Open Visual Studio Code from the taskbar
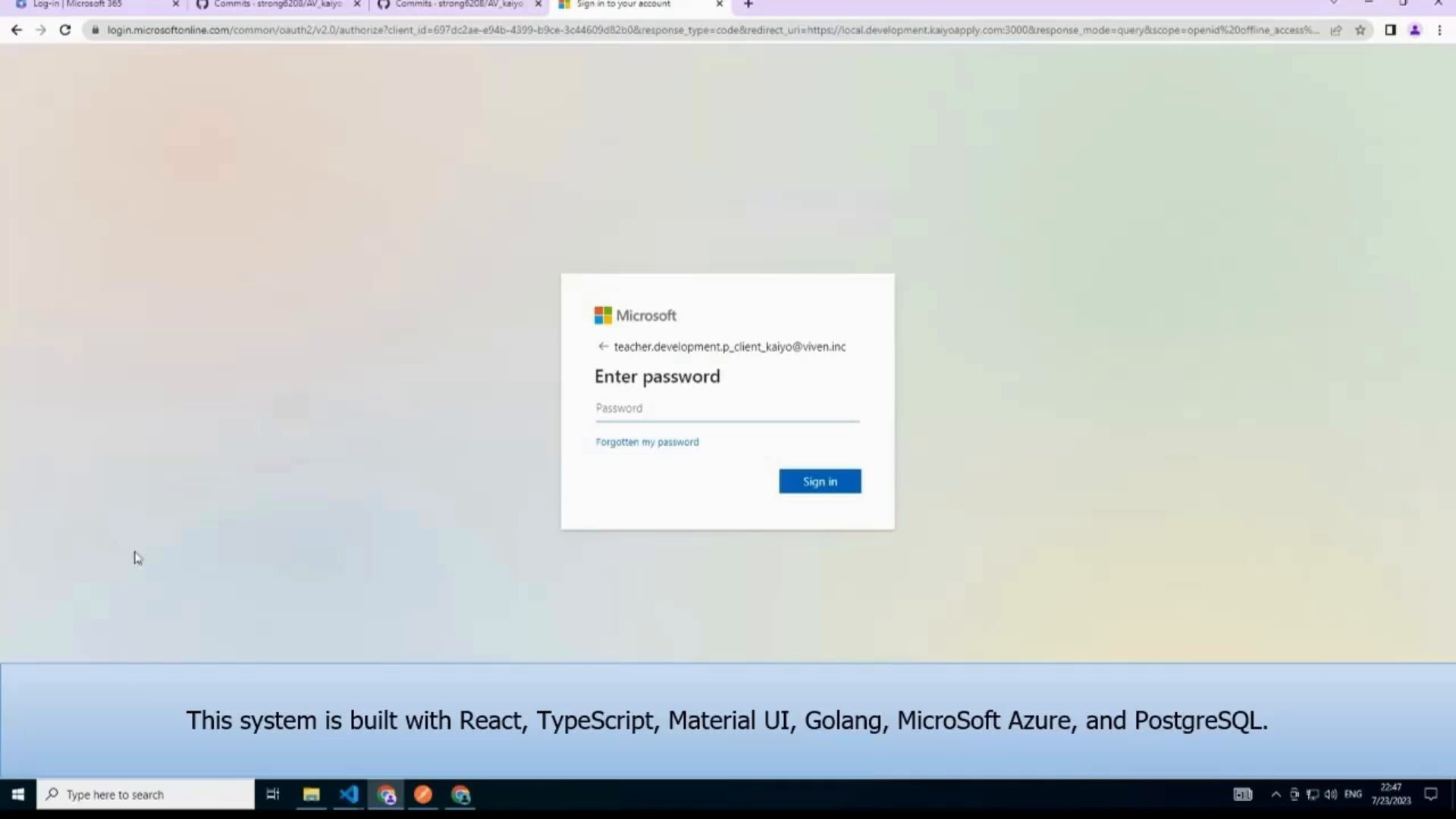Screen dimensions: 1456x819 click(x=348, y=795)
